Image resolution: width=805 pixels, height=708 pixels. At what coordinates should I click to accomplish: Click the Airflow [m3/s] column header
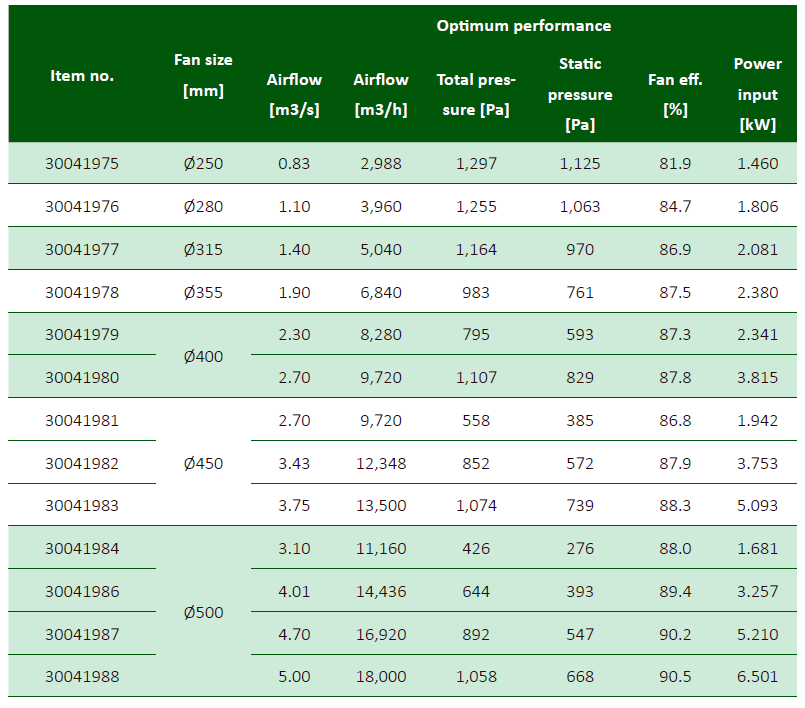tap(294, 95)
